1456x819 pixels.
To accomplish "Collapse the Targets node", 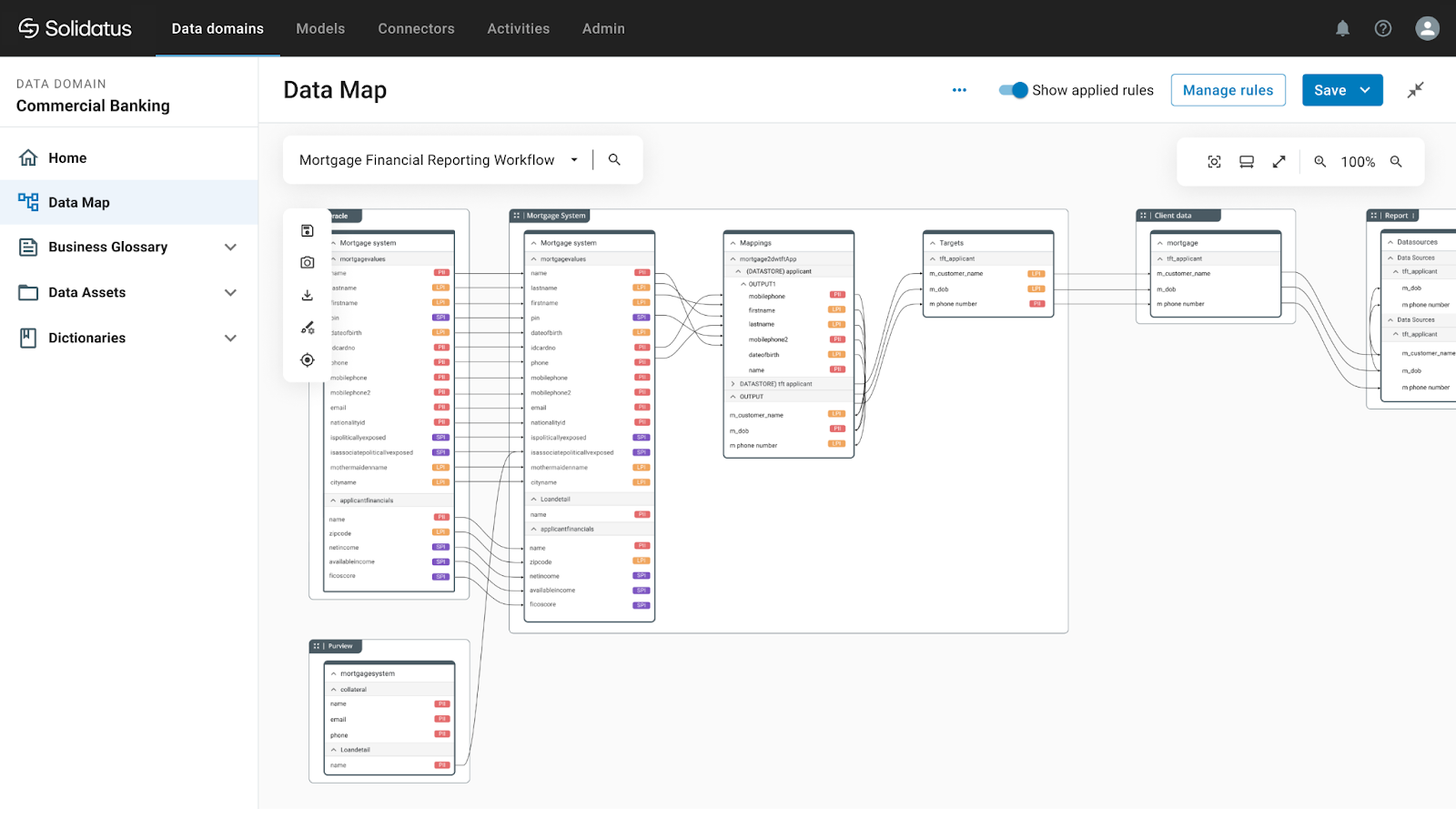I will coord(933,243).
